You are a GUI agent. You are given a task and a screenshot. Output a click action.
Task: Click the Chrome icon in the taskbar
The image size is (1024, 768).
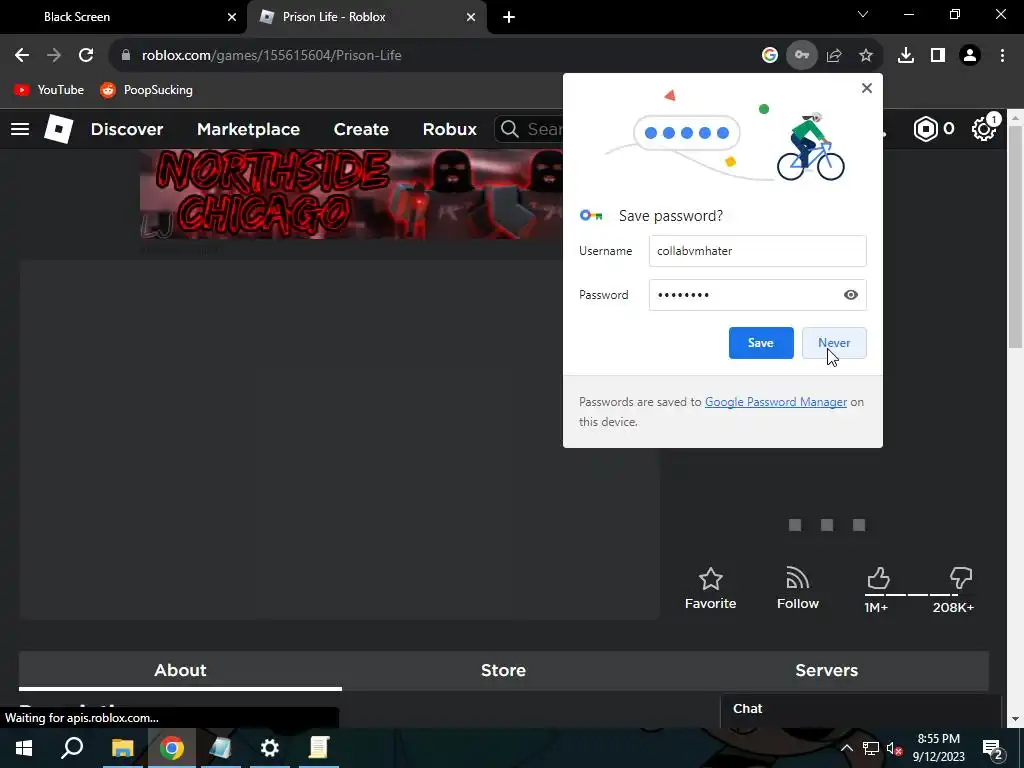(172, 748)
